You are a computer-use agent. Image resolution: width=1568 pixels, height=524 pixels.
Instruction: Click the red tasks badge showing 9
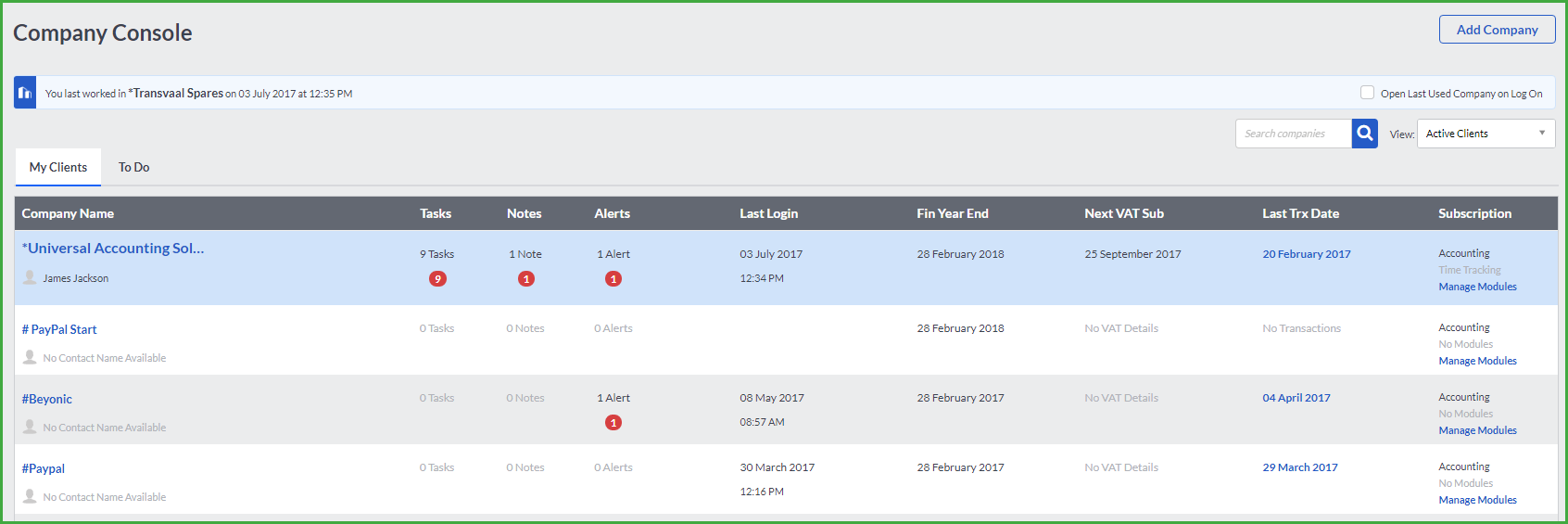click(437, 279)
